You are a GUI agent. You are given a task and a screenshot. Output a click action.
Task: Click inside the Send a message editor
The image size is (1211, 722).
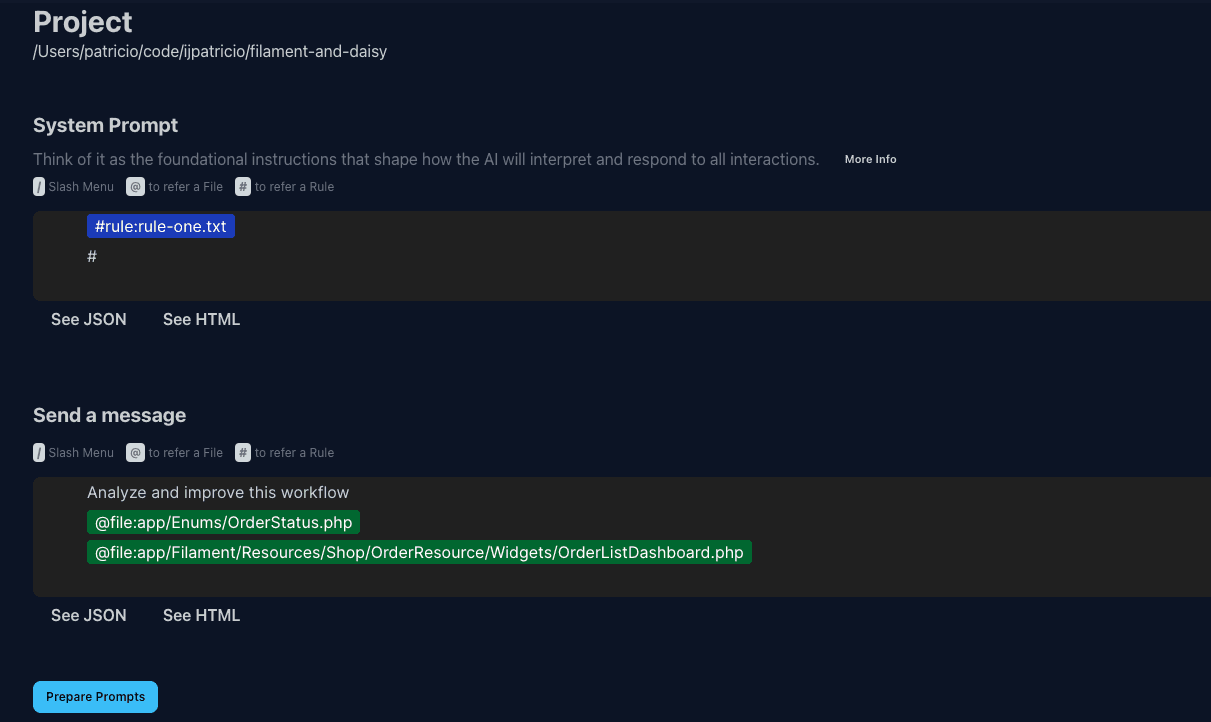(600, 580)
